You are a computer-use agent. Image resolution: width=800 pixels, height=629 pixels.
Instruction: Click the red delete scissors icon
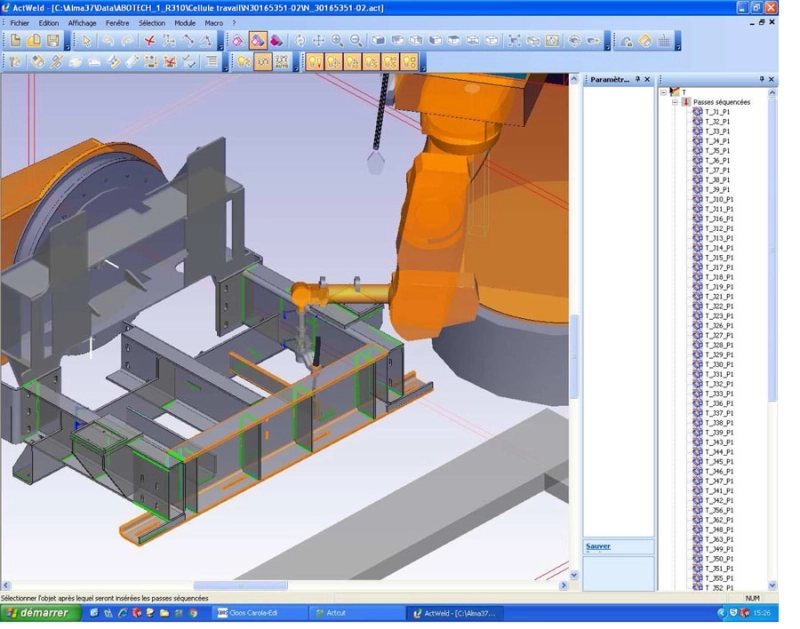[x=149, y=40]
